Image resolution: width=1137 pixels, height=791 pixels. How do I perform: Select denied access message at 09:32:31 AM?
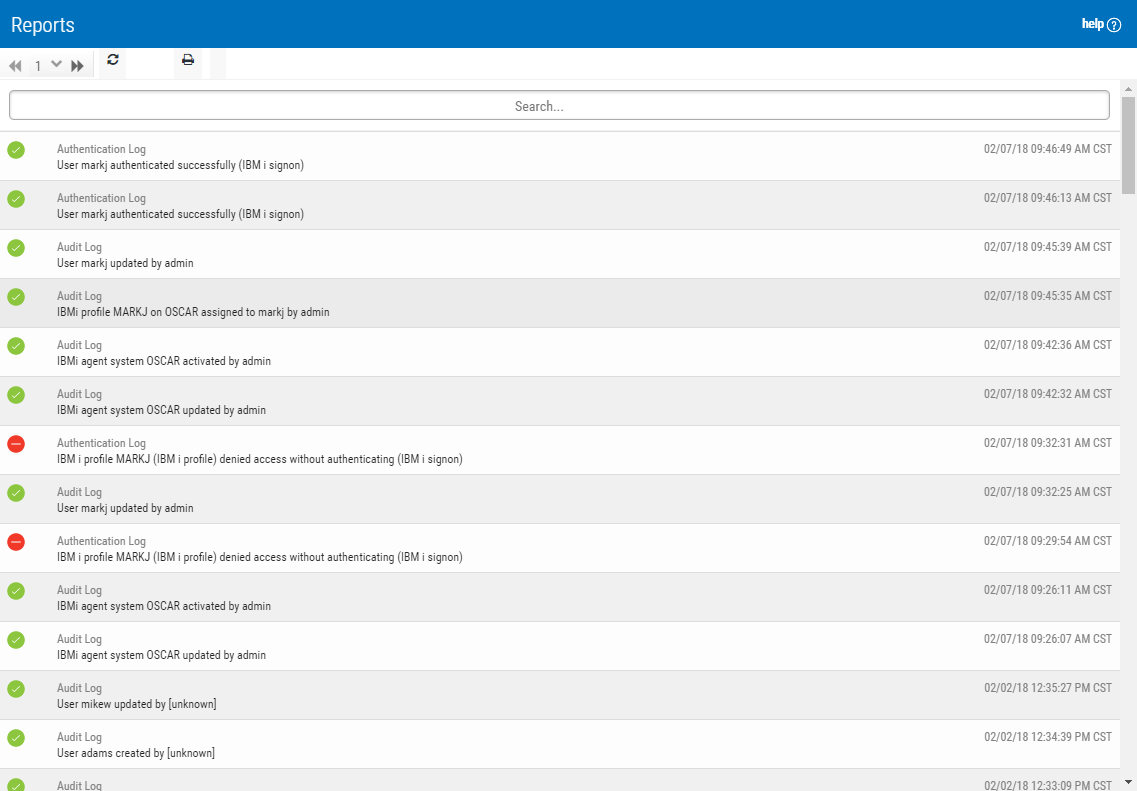point(260,459)
